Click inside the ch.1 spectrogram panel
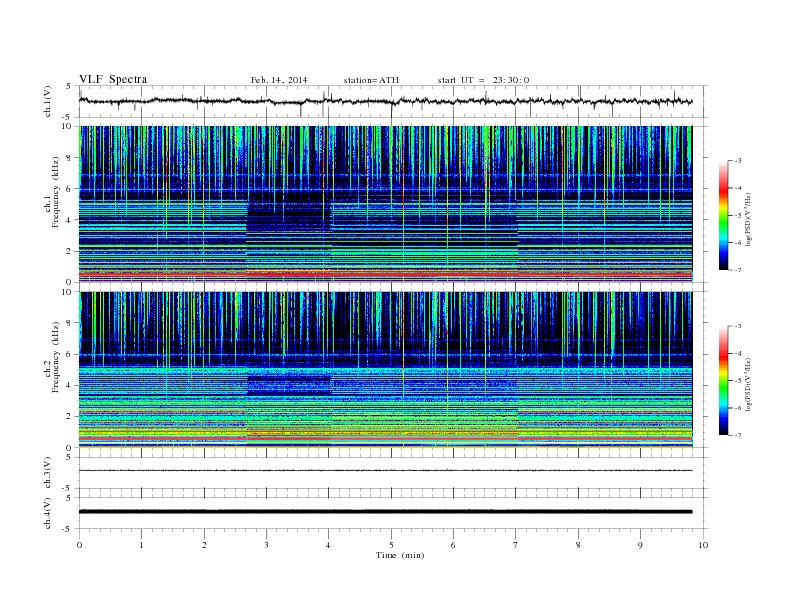The height and width of the screenshot is (612, 792). 385,204
